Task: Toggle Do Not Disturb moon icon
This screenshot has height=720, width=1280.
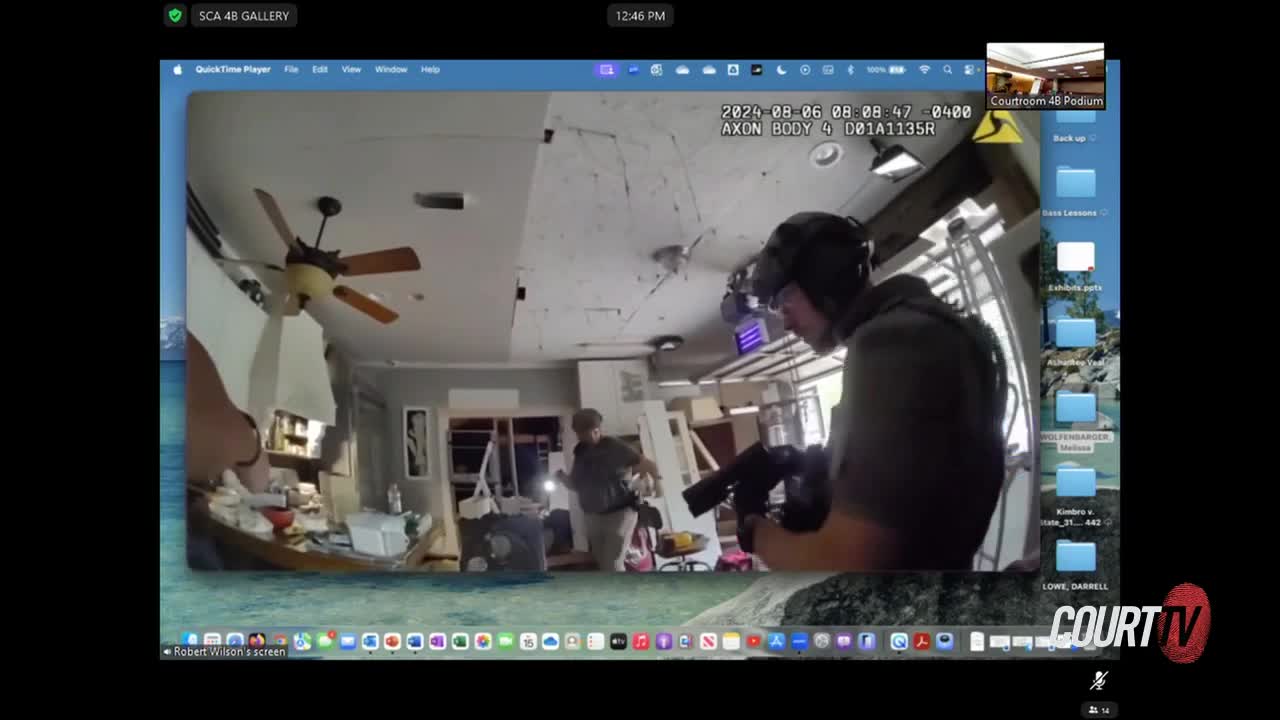Action: (781, 70)
